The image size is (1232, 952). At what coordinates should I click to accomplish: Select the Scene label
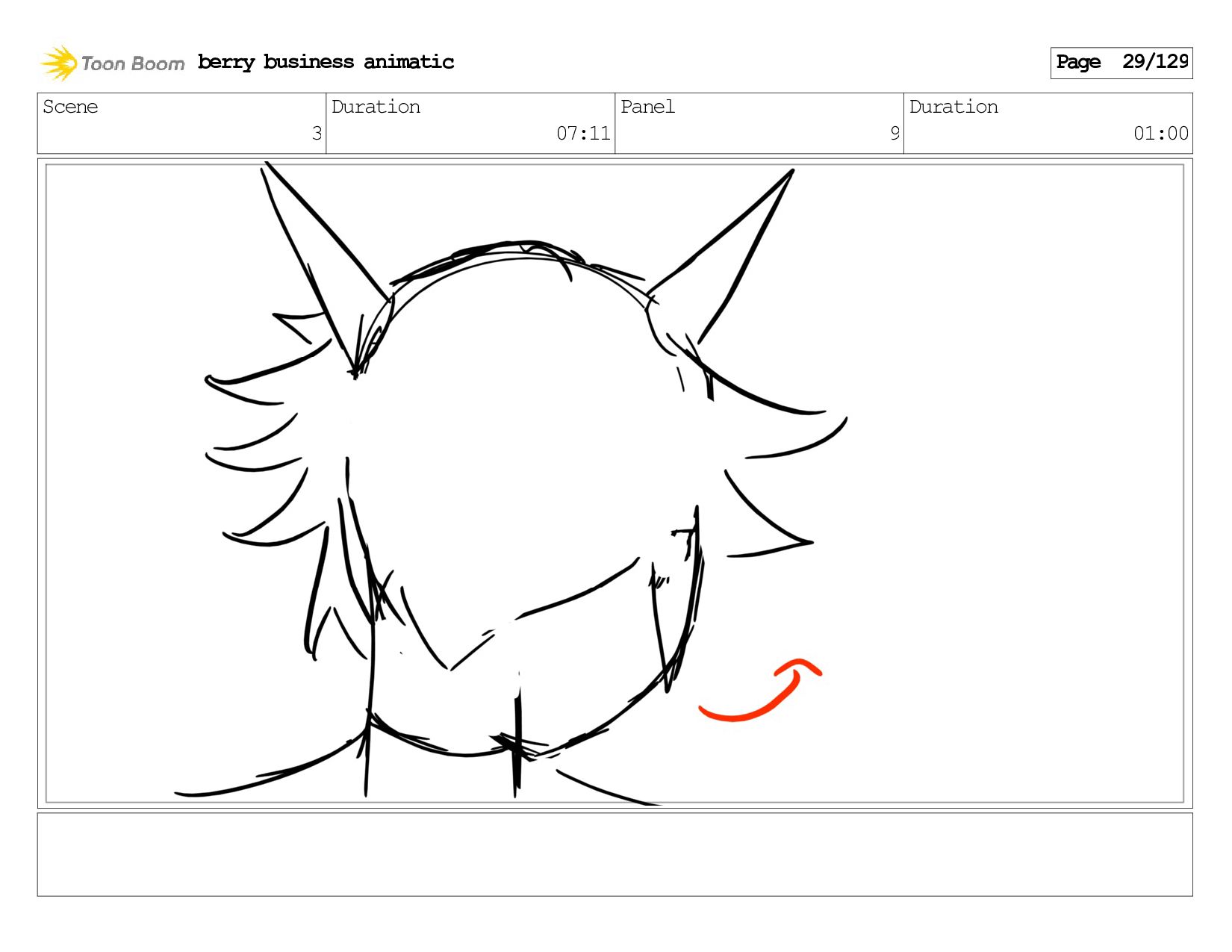click(70, 107)
